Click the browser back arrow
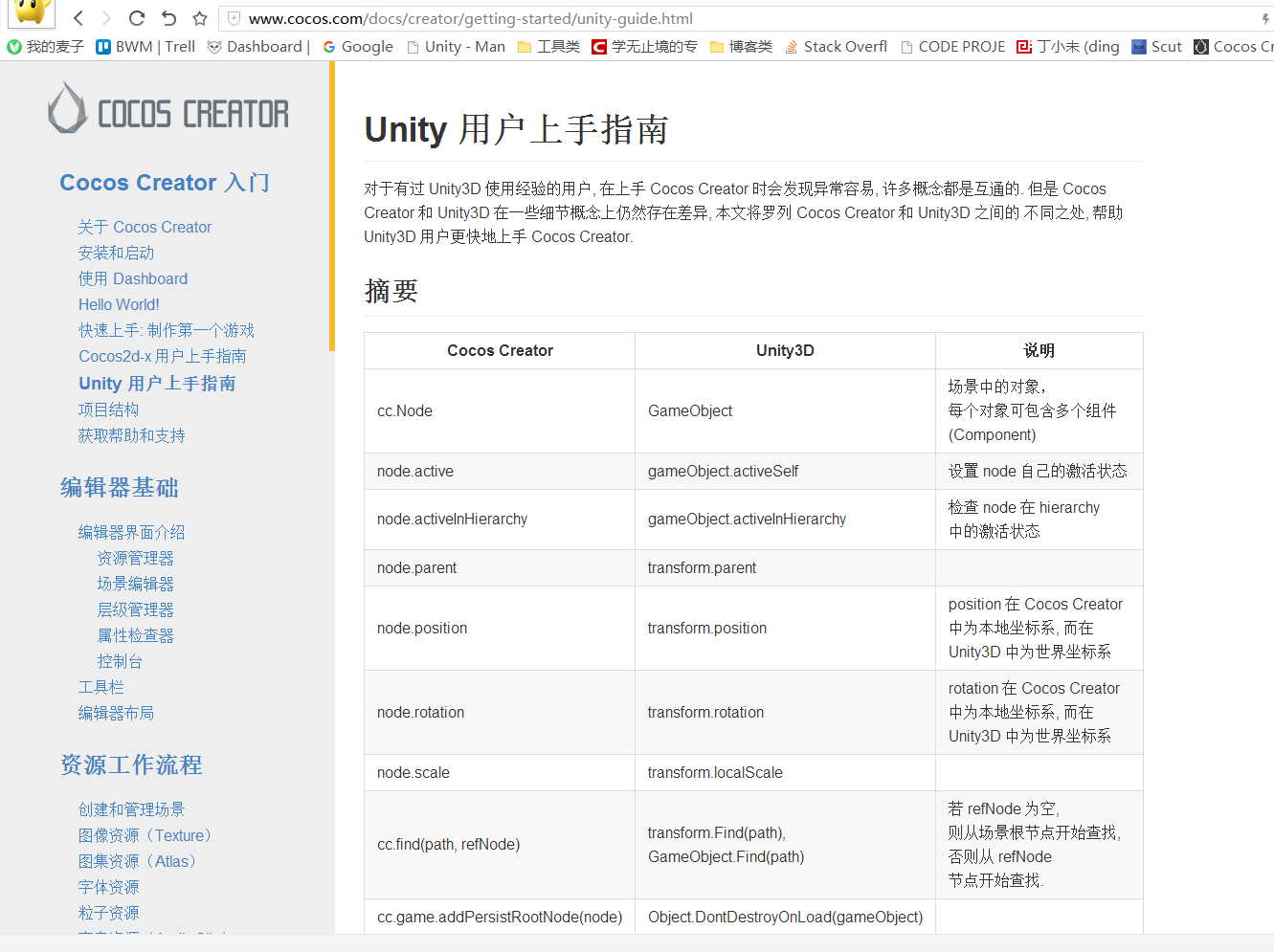This screenshot has width=1274, height=952. click(x=78, y=18)
